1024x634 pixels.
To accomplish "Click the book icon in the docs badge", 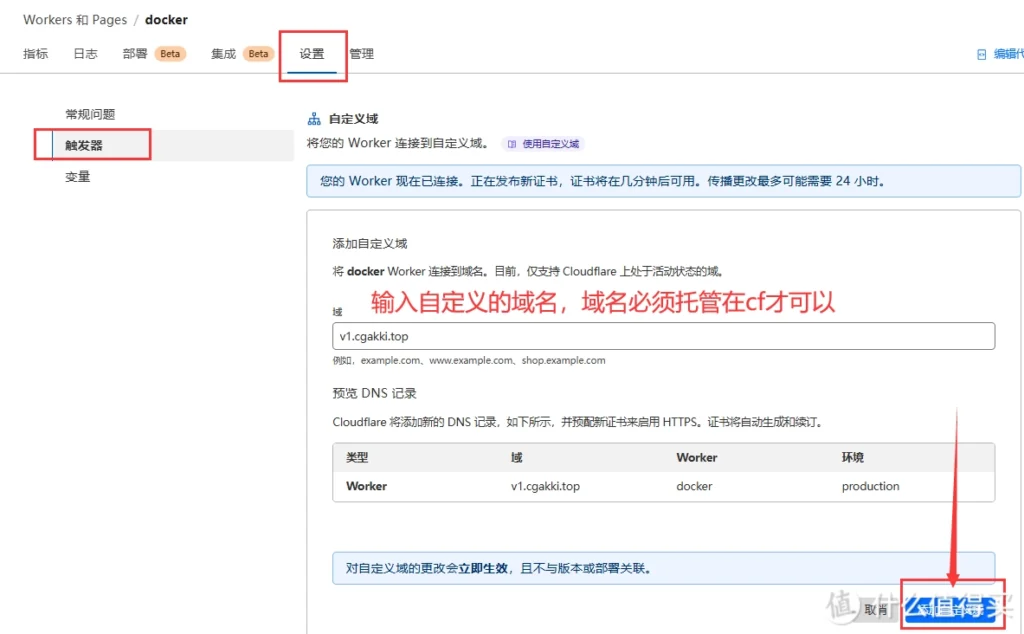I will (x=512, y=144).
